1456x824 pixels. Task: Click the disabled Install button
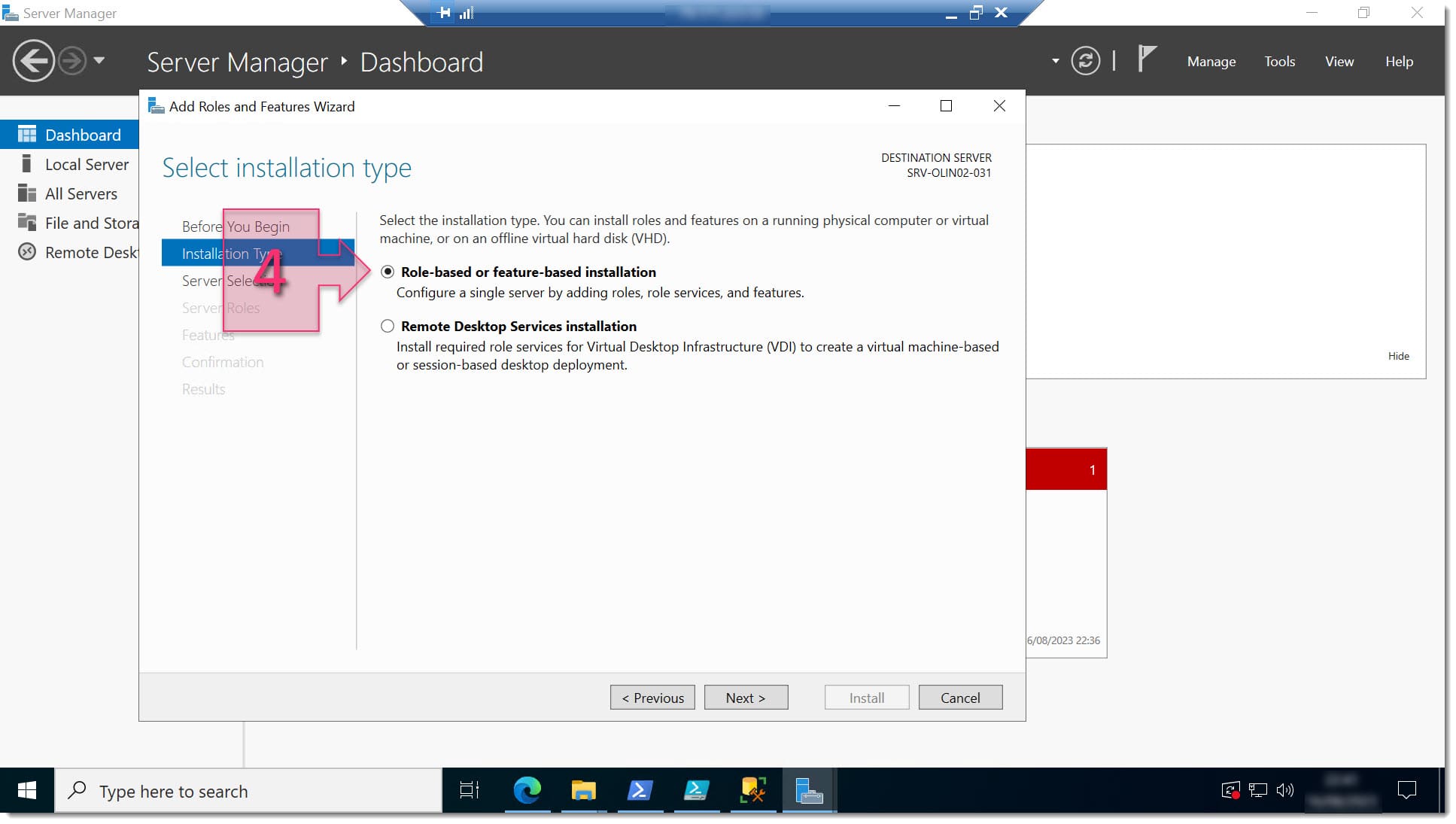coord(867,698)
